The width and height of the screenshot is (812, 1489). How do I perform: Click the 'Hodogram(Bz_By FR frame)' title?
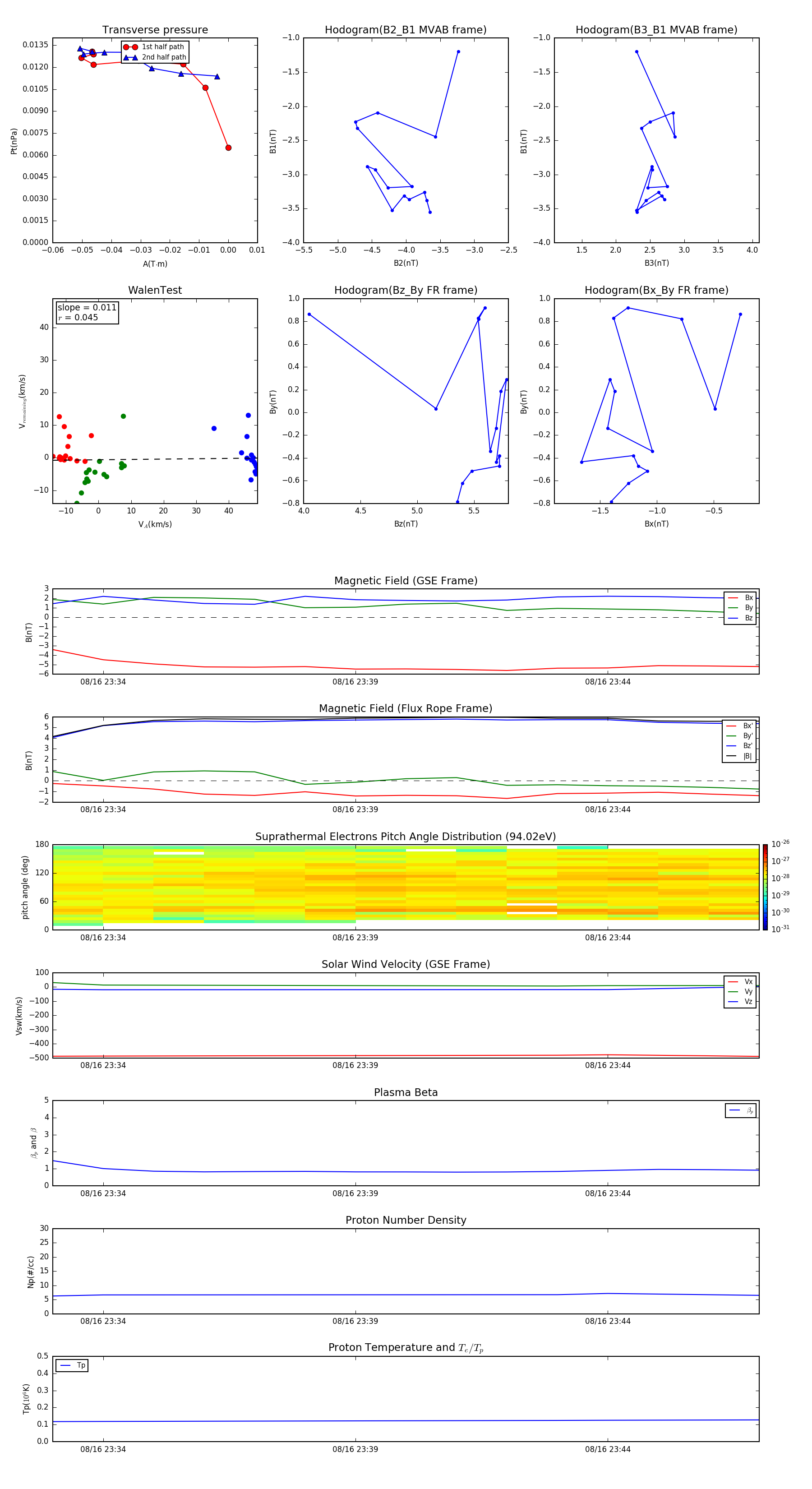point(406,290)
